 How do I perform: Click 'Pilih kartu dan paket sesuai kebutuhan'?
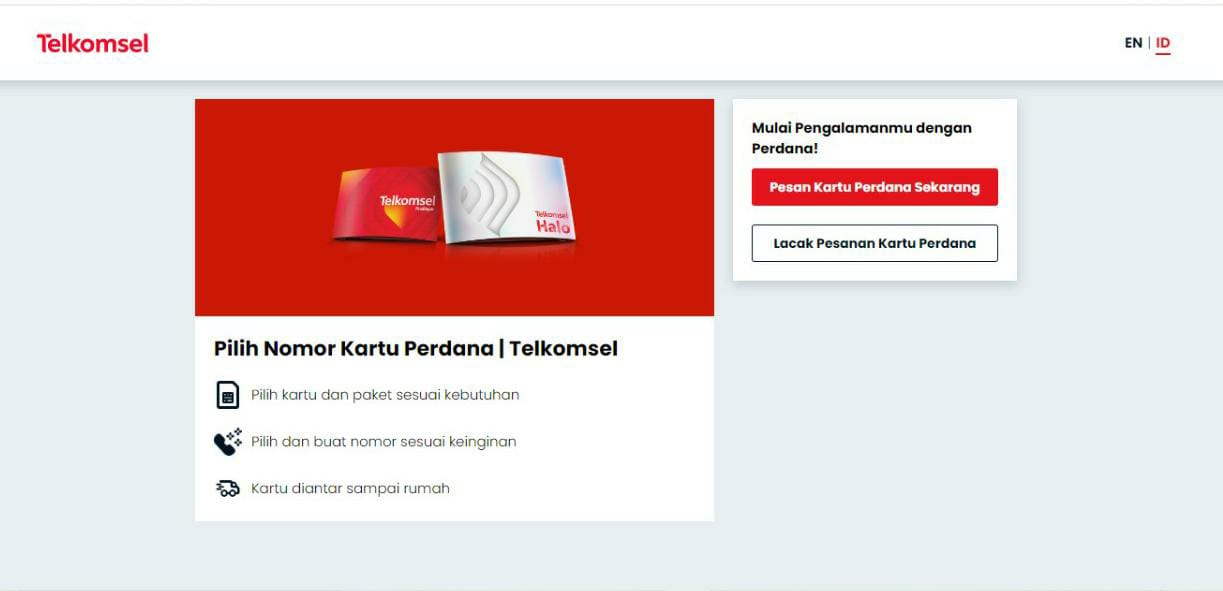[x=385, y=395]
